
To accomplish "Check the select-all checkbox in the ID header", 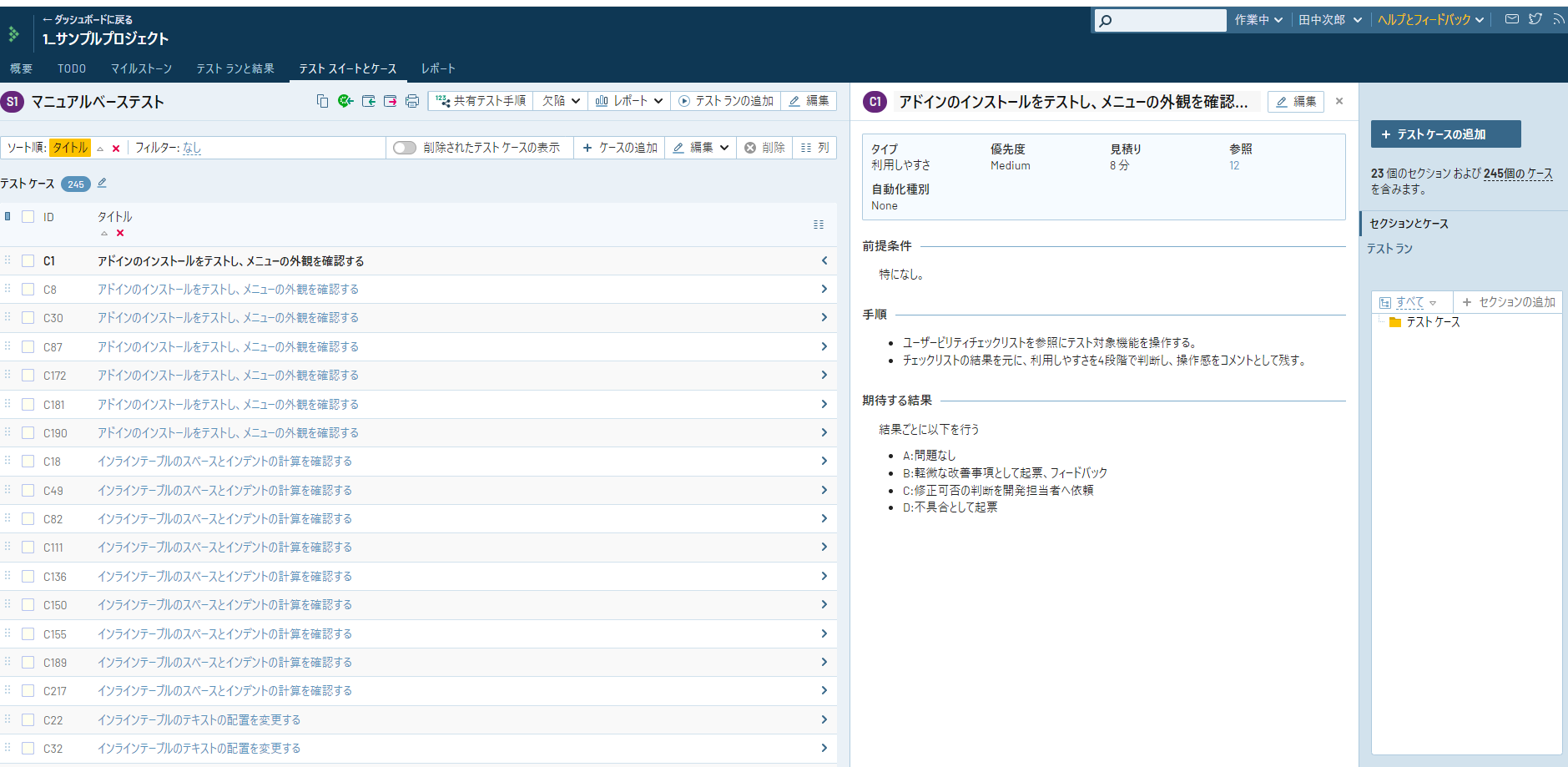I will [28, 217].
